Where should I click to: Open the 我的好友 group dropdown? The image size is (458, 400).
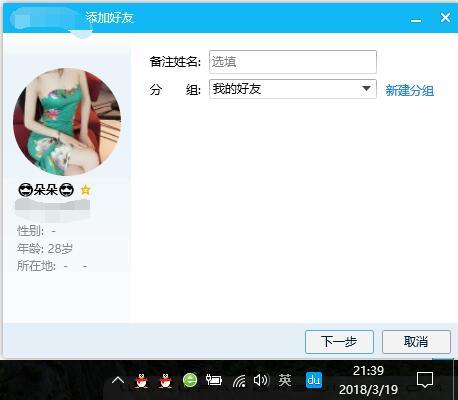coord(293,89)
